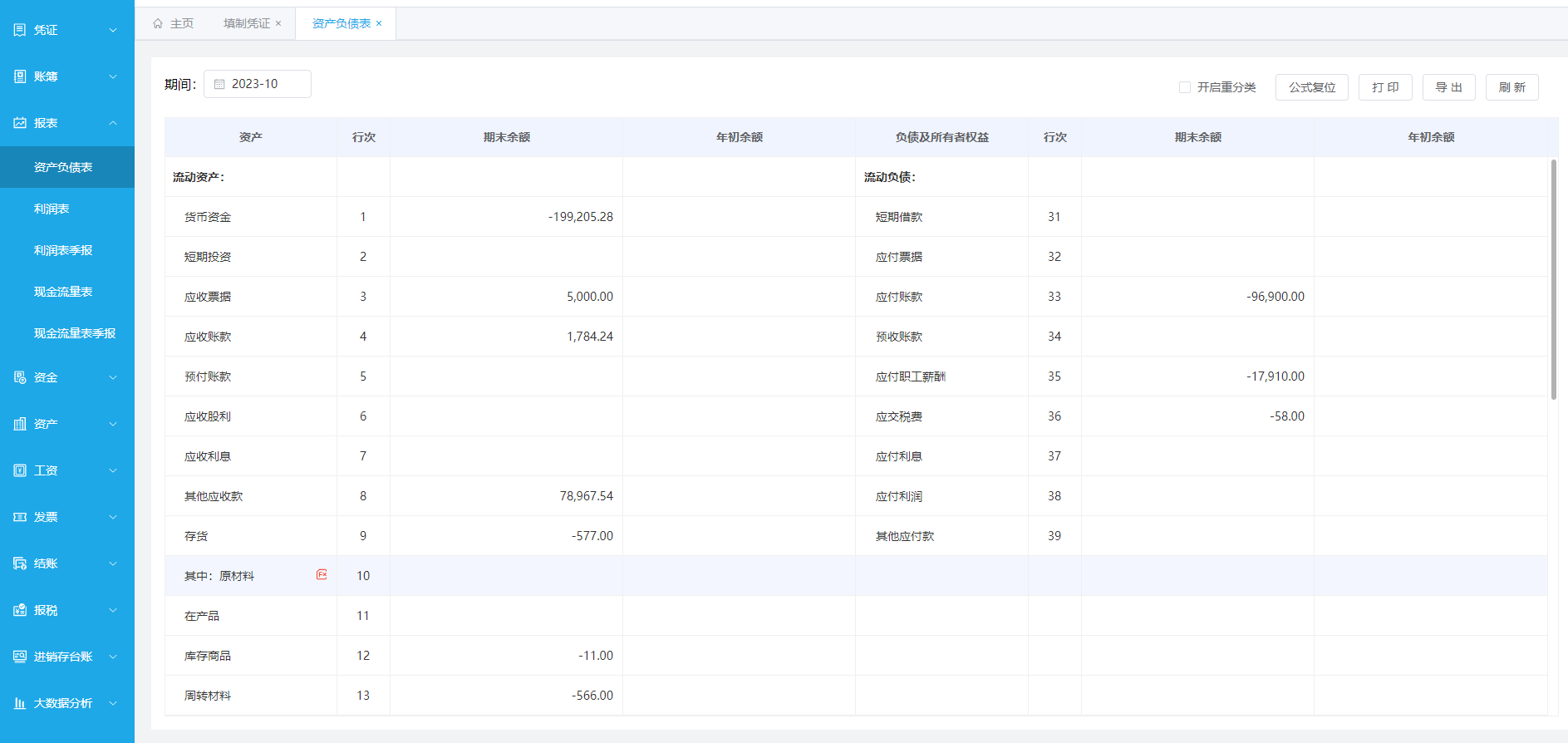This screenshot has height=743, width=1568.
Task: Click the 进销存台账 inventory sidebar icon
Action: click(x=20, y=657)
